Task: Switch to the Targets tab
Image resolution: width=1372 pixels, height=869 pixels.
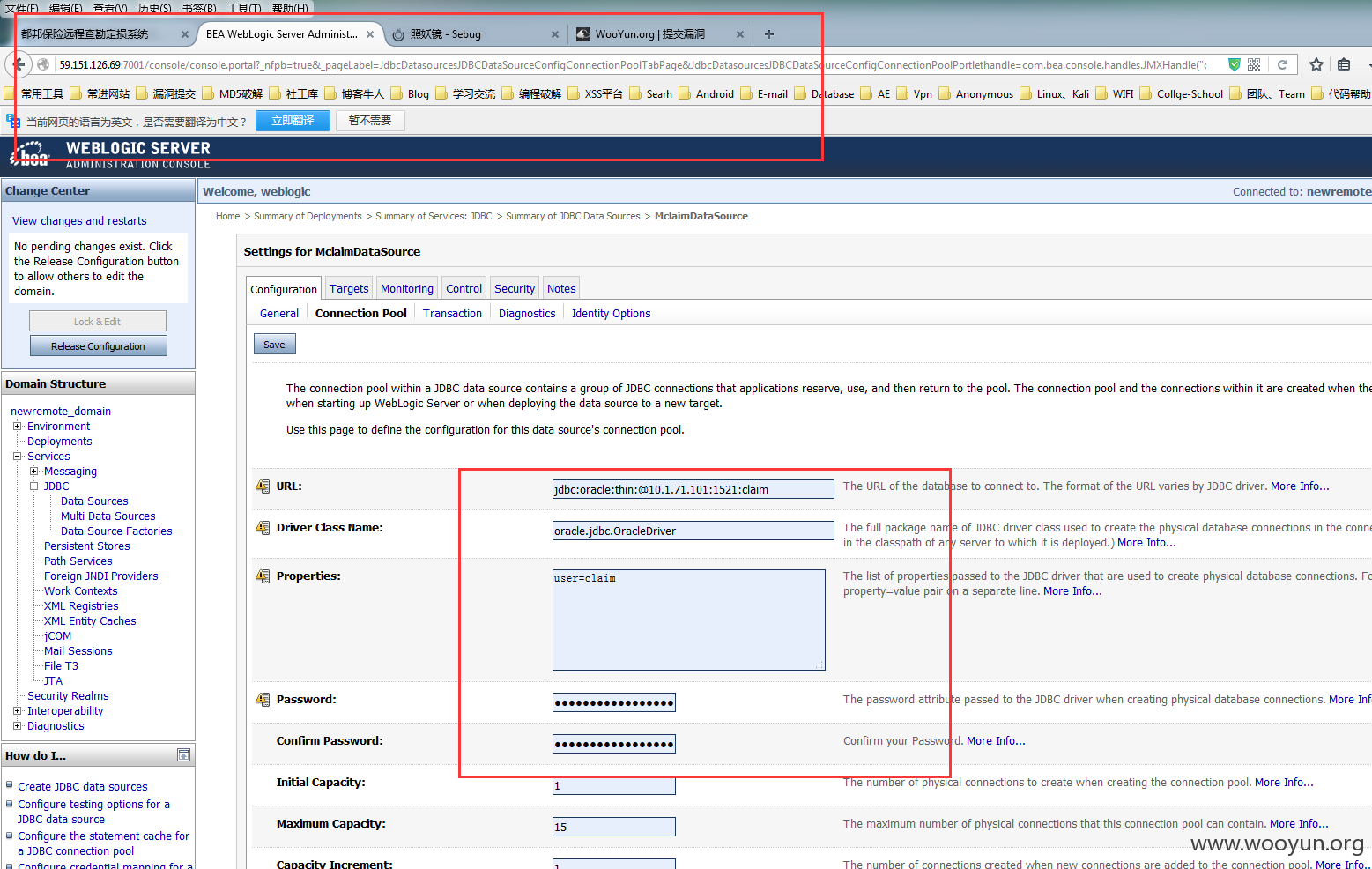Action: coord(349,288)
